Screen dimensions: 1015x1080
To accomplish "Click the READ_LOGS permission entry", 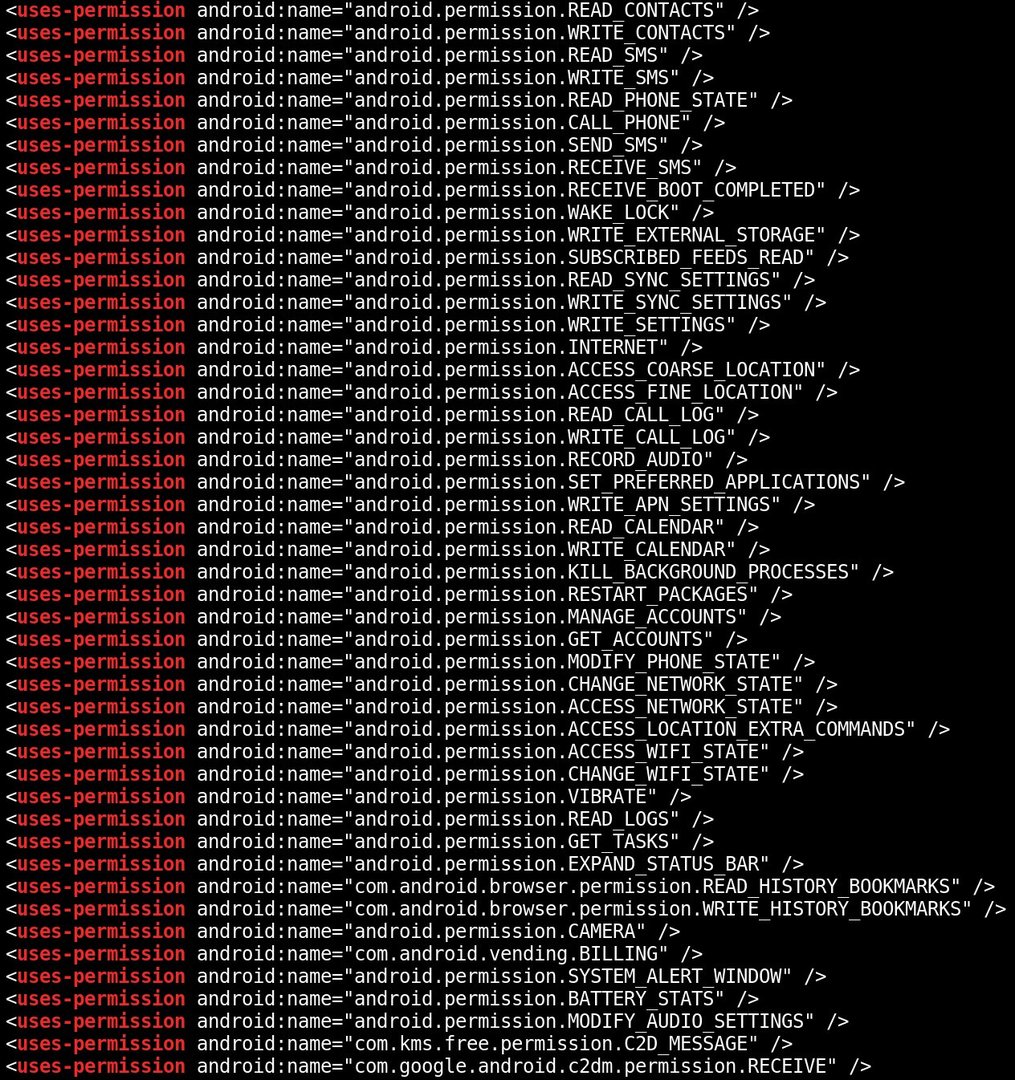I will pyautogui.click(x=359, y=819).
